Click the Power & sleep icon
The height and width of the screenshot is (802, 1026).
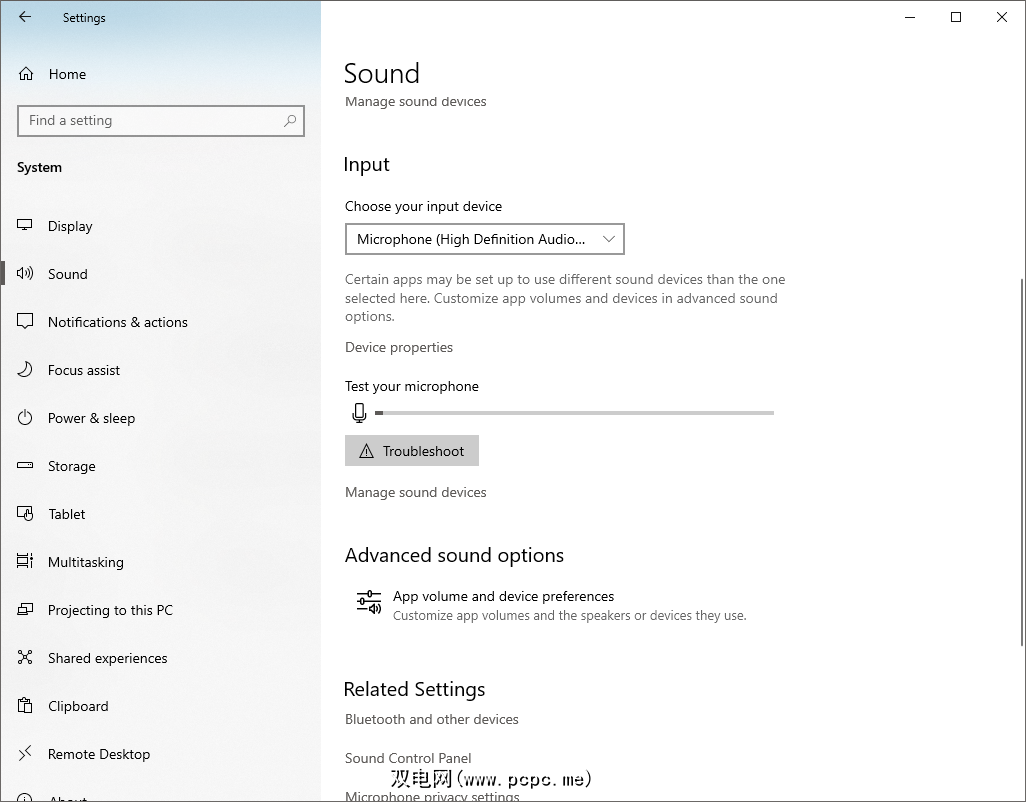click(25, 418)
